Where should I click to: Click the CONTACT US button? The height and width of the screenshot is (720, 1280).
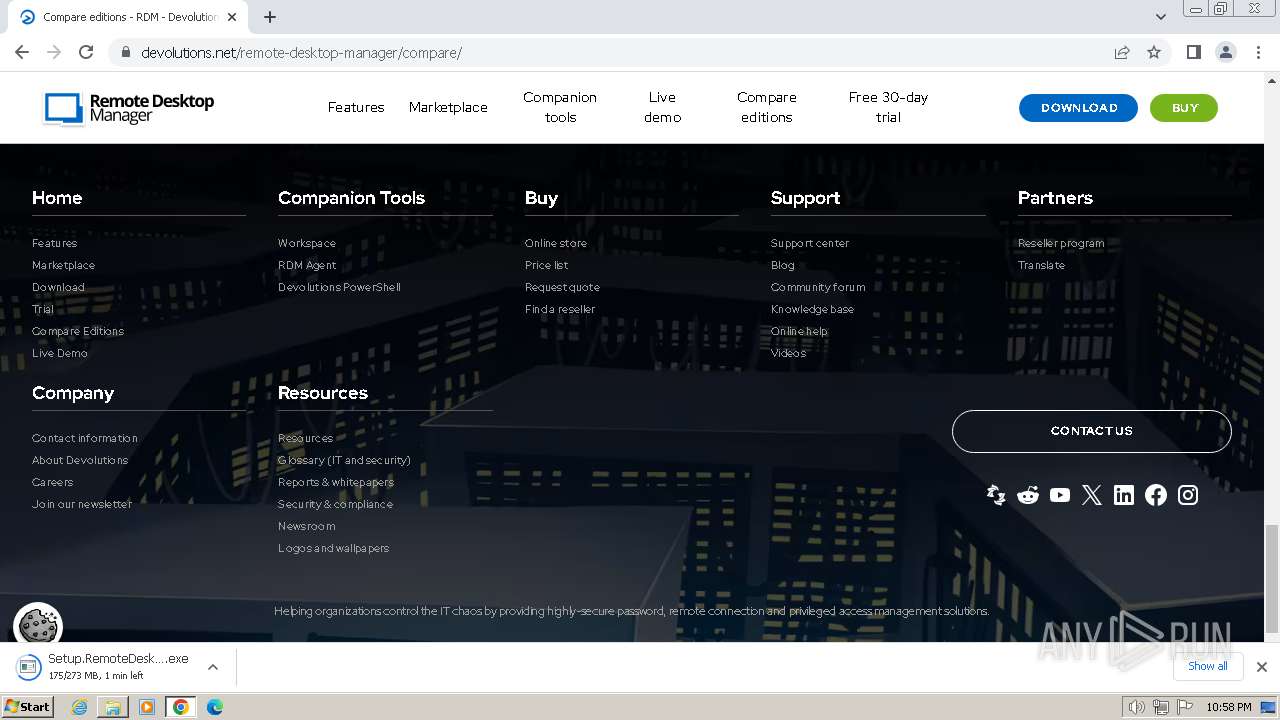click(1091, 431)
